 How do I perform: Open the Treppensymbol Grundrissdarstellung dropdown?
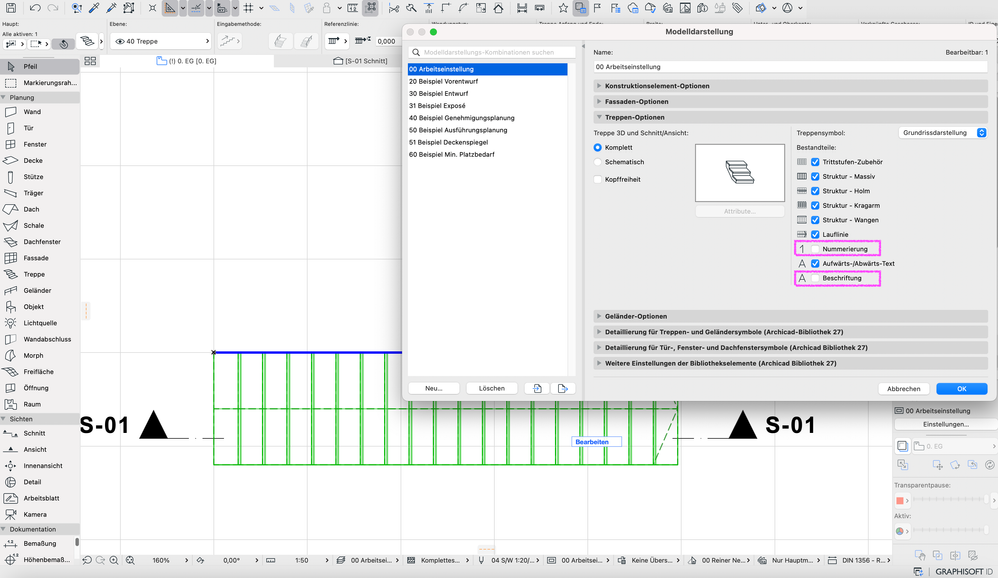(943, 133)
